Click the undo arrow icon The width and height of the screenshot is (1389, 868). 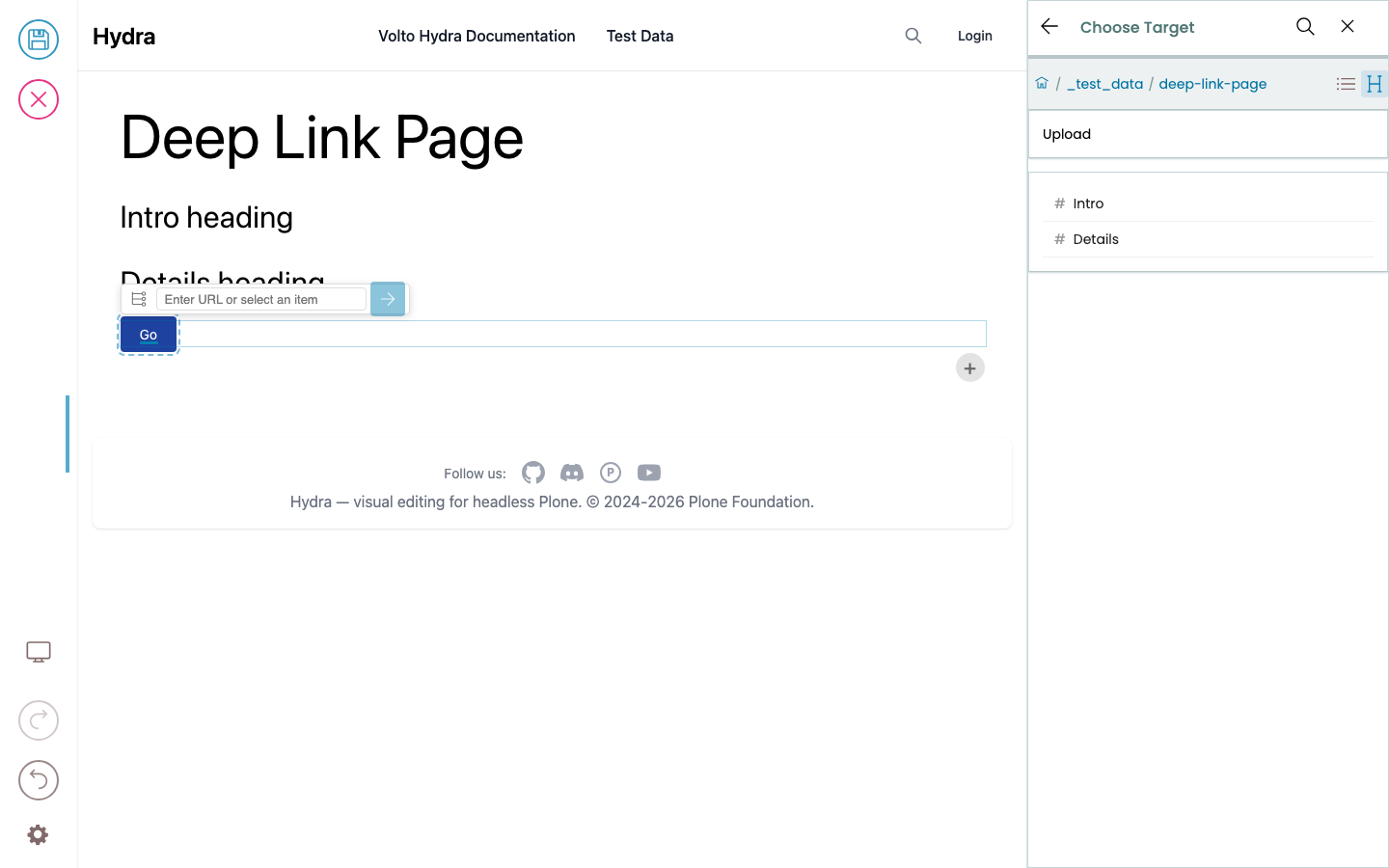pyautogui.click(x=39, y=780)
